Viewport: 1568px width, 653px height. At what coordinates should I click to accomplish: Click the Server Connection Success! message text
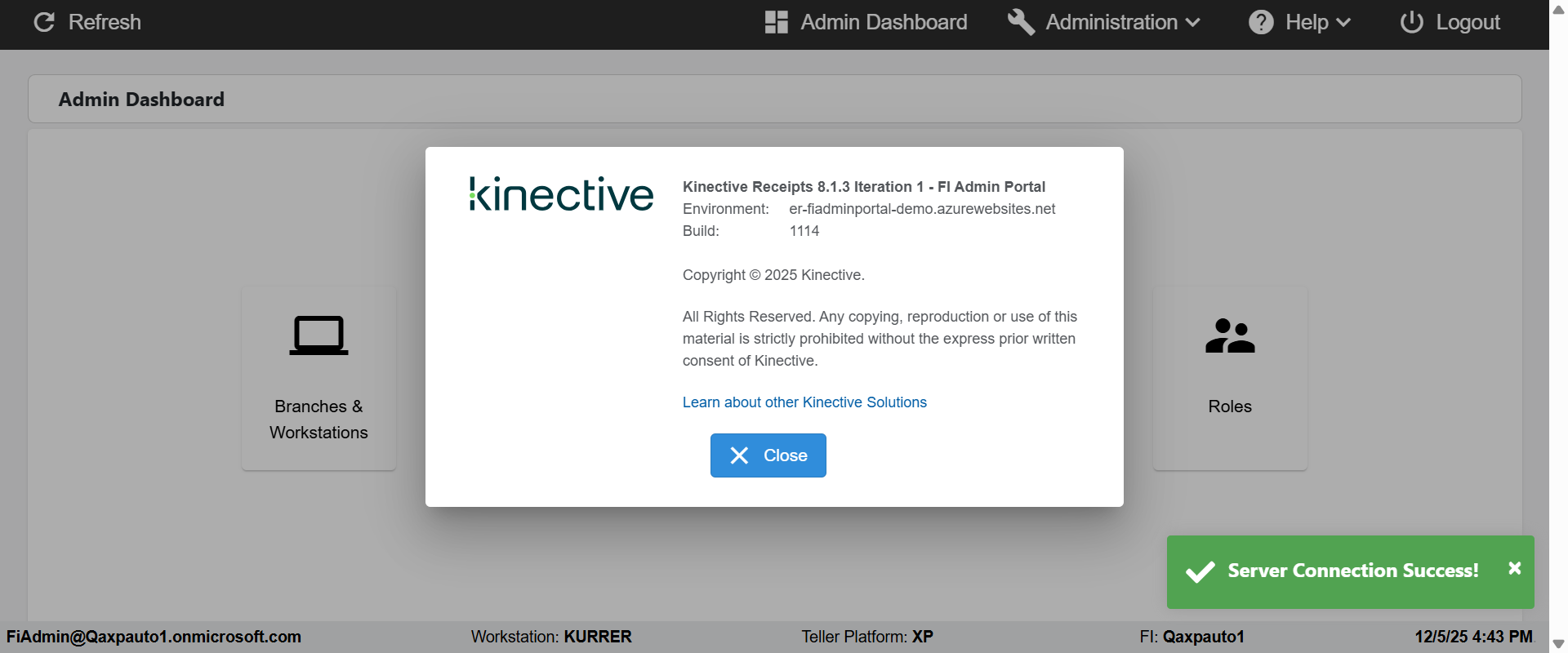coord(1353,571)
